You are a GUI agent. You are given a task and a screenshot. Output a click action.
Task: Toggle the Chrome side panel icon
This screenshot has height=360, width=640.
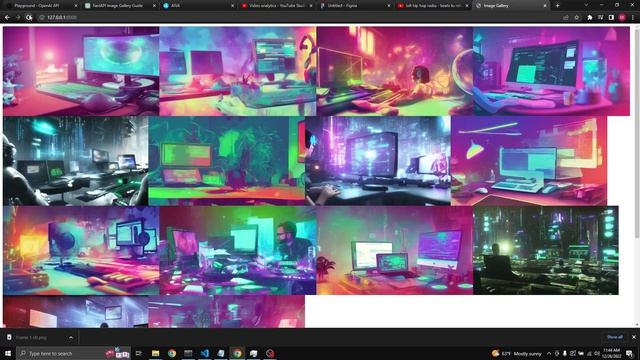[x=611, y=18]
